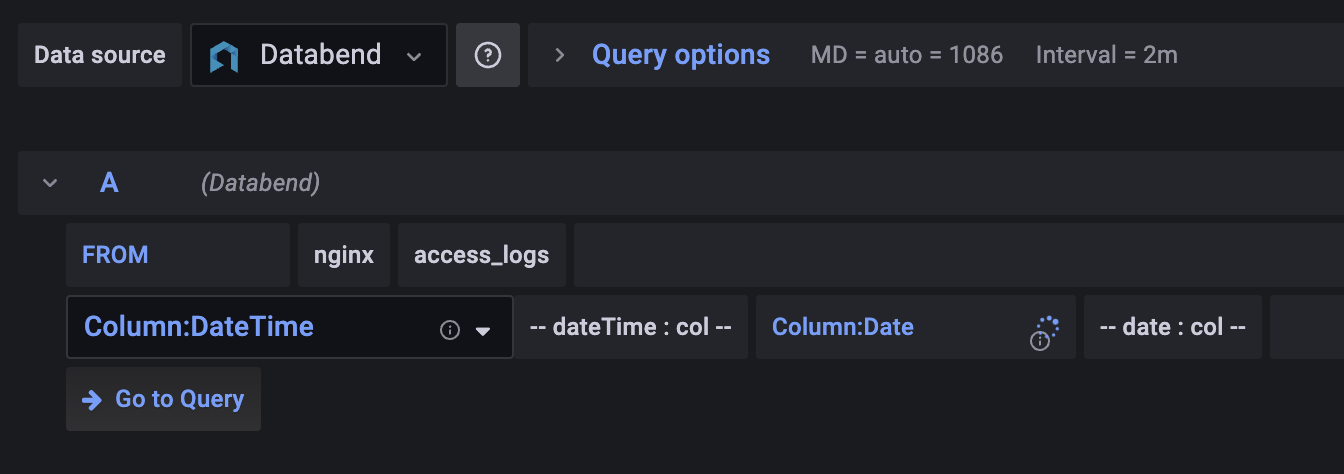Choose the date column segment
Viewport: 1344px width, 474px height.
pyautogui.click(x=1172, y=327)
